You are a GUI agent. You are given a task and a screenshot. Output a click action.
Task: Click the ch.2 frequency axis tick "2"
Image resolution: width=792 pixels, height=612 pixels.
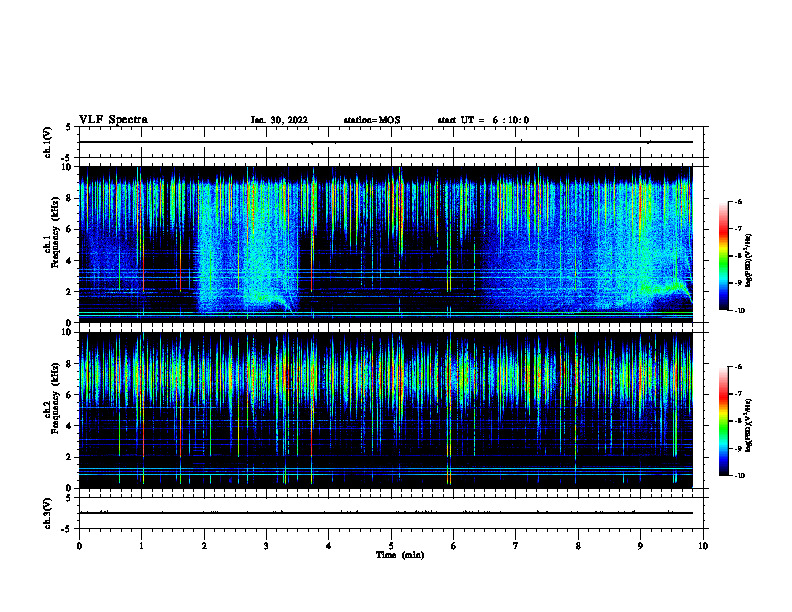(70, 457)
